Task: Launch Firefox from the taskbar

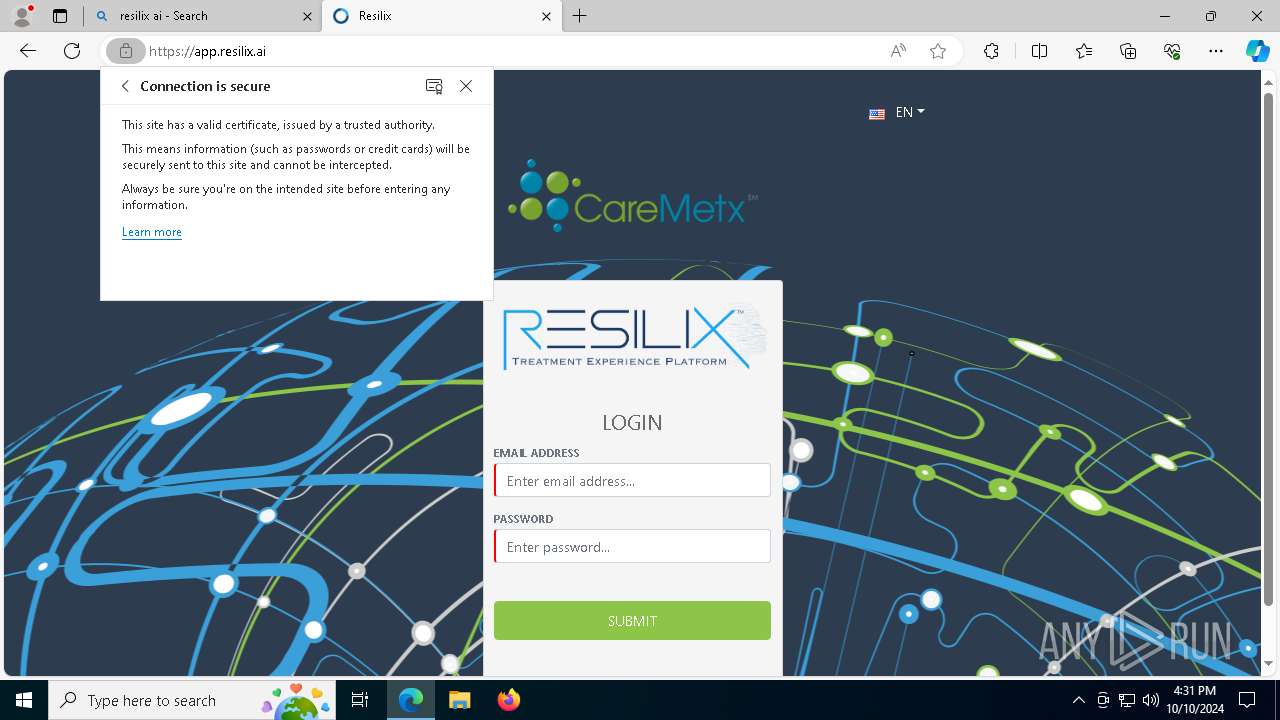Action: [x=508, y=700]
